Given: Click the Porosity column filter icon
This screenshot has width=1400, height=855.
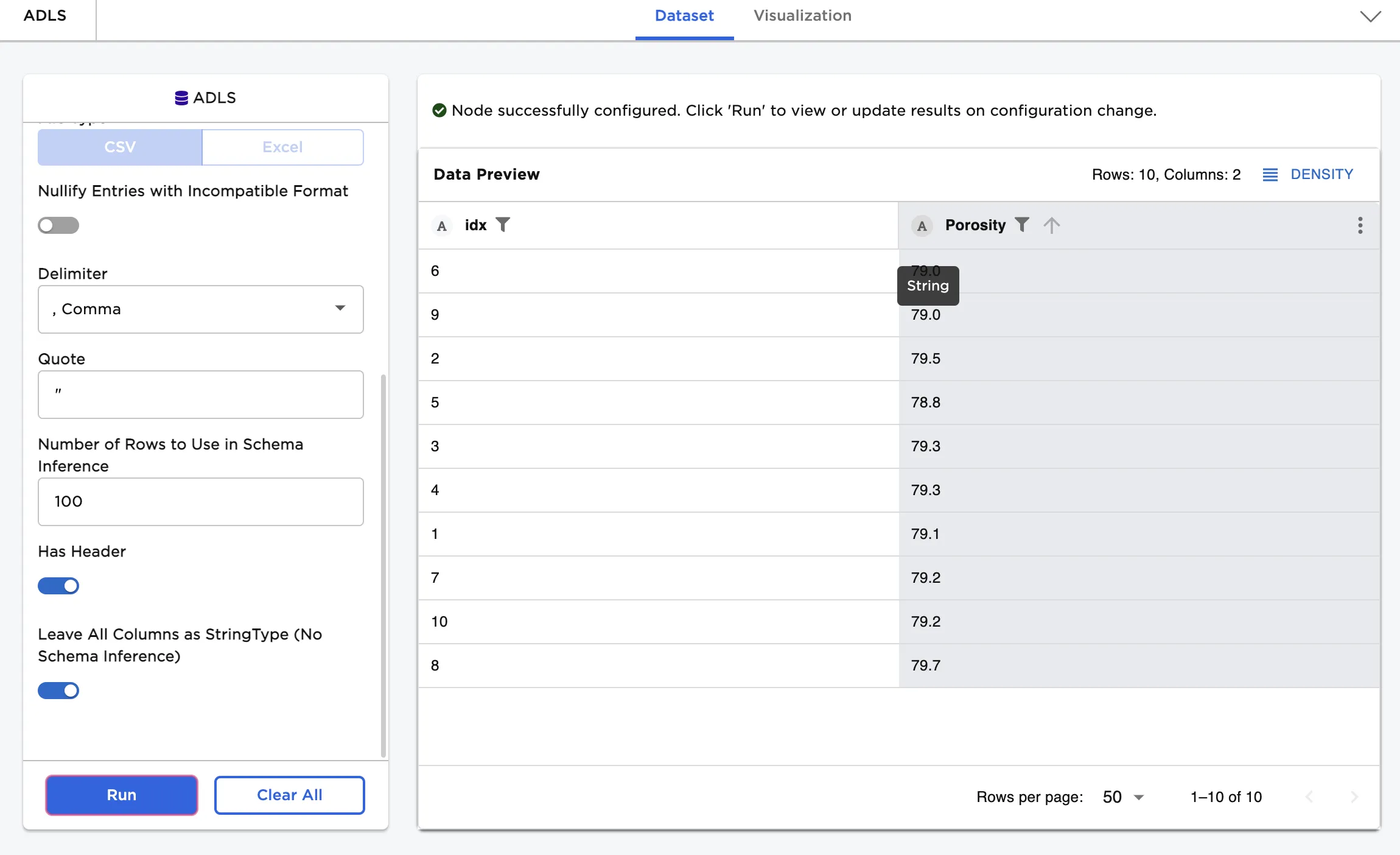Looking at the screenshot, I should tap(1022, 225).
